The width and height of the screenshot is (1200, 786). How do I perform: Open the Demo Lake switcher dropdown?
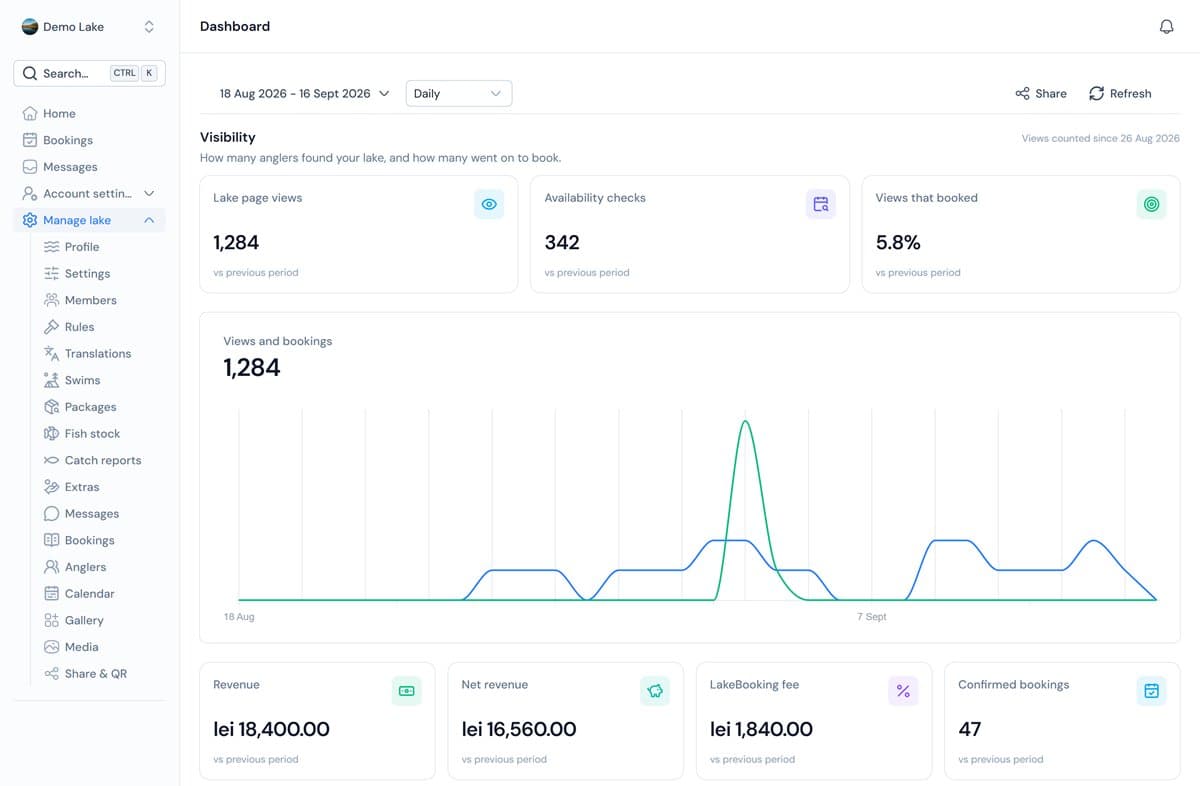(89, 27)
